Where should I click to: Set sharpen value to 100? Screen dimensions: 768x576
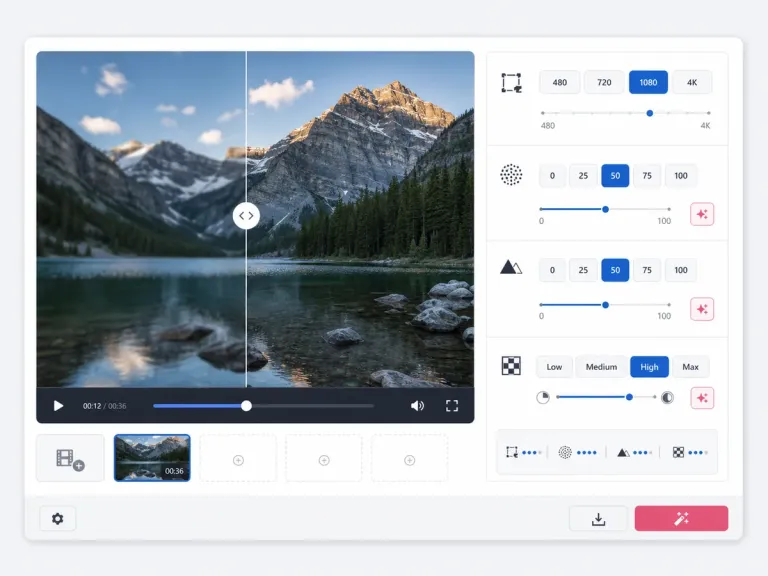681,270
